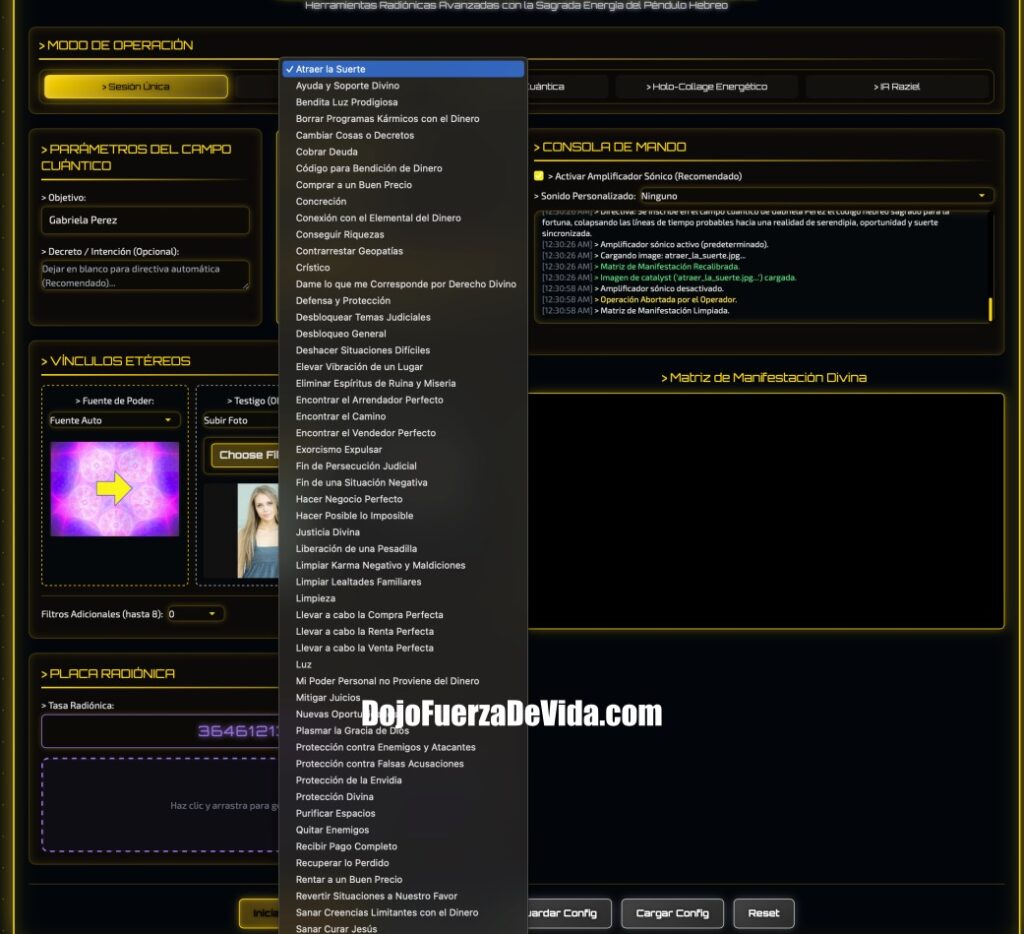Click the radionic plate rubbing pad area
Screen dimensions: 1024x934
(x=160, y=805)
